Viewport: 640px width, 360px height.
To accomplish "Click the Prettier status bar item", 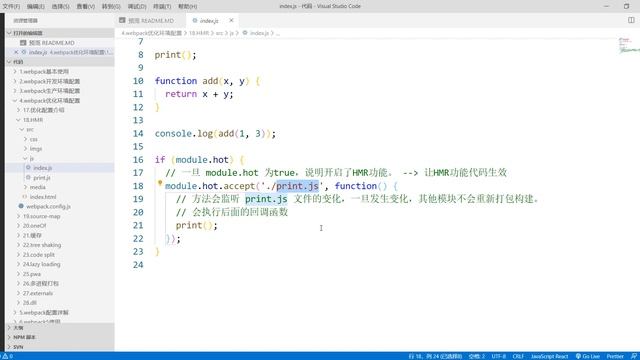I will [x=615, y=356].
